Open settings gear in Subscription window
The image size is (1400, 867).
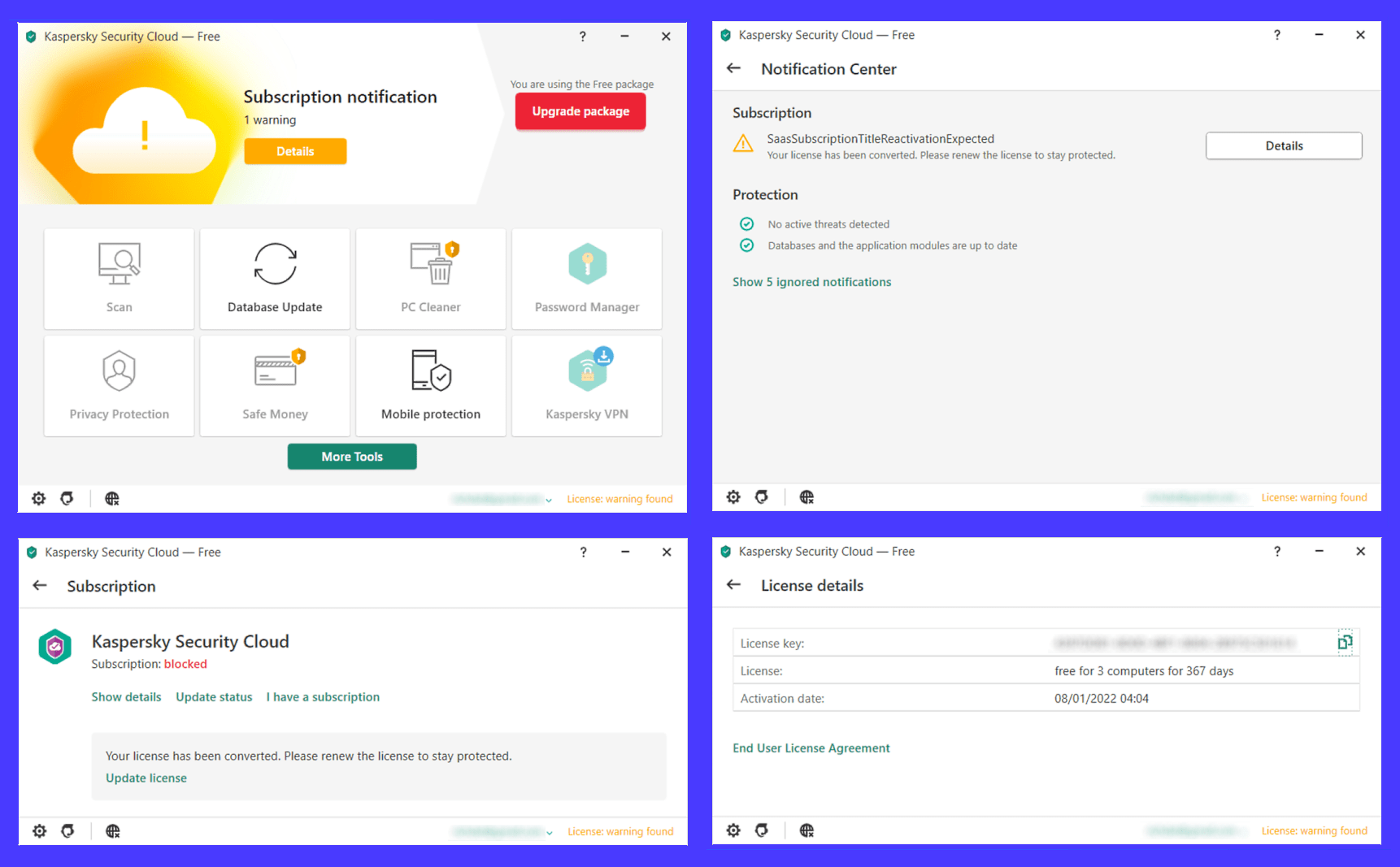[x=40, y=830]
